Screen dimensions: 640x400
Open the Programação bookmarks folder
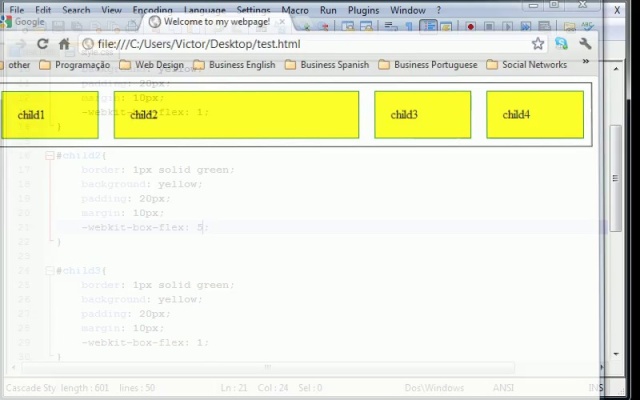74,64
